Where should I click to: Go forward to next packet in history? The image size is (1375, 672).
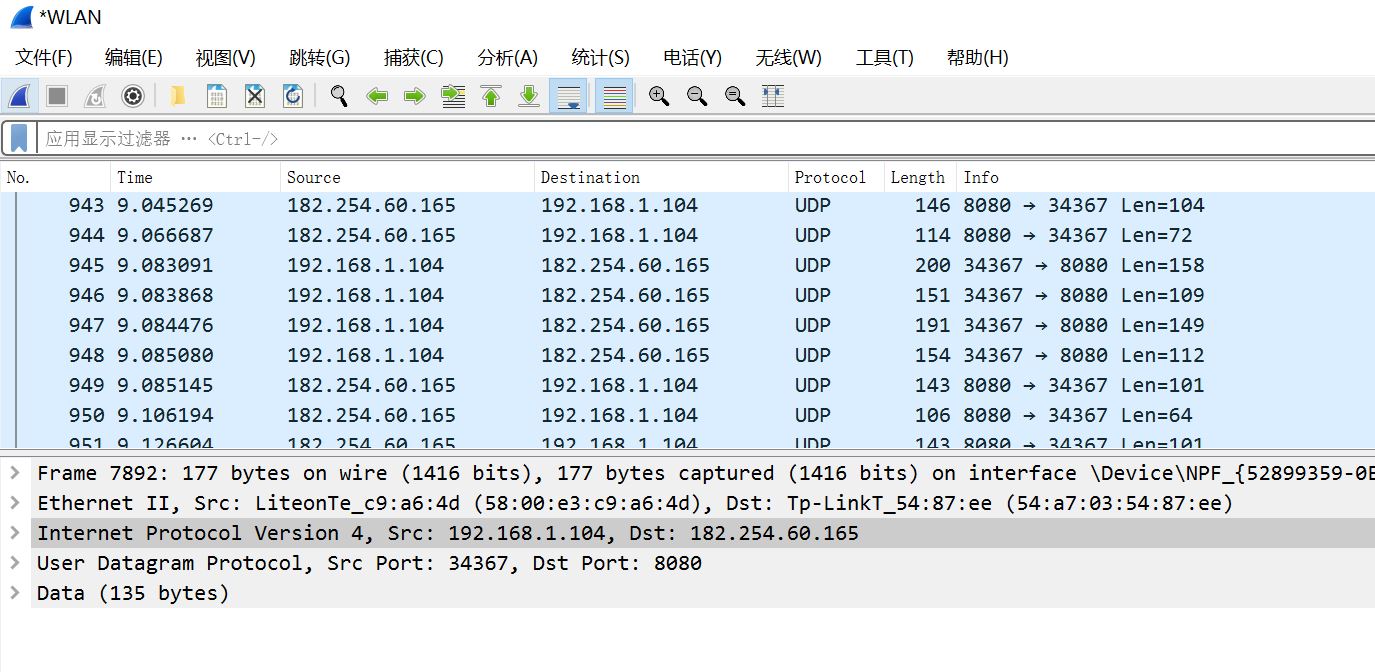415,96
